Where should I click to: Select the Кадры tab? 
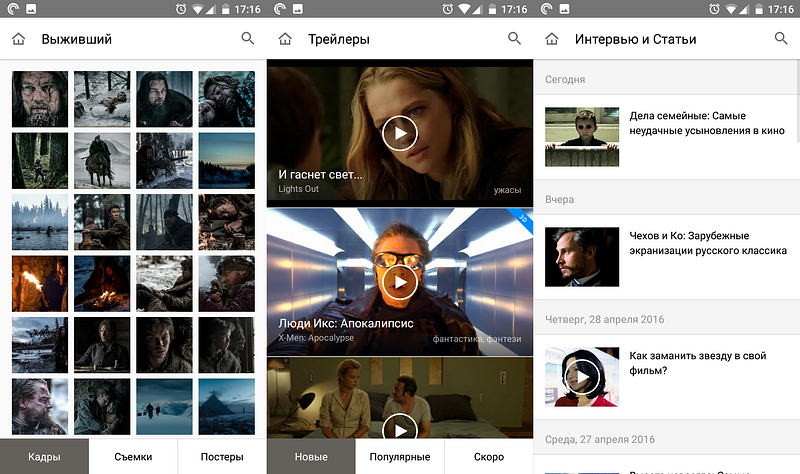44,457
